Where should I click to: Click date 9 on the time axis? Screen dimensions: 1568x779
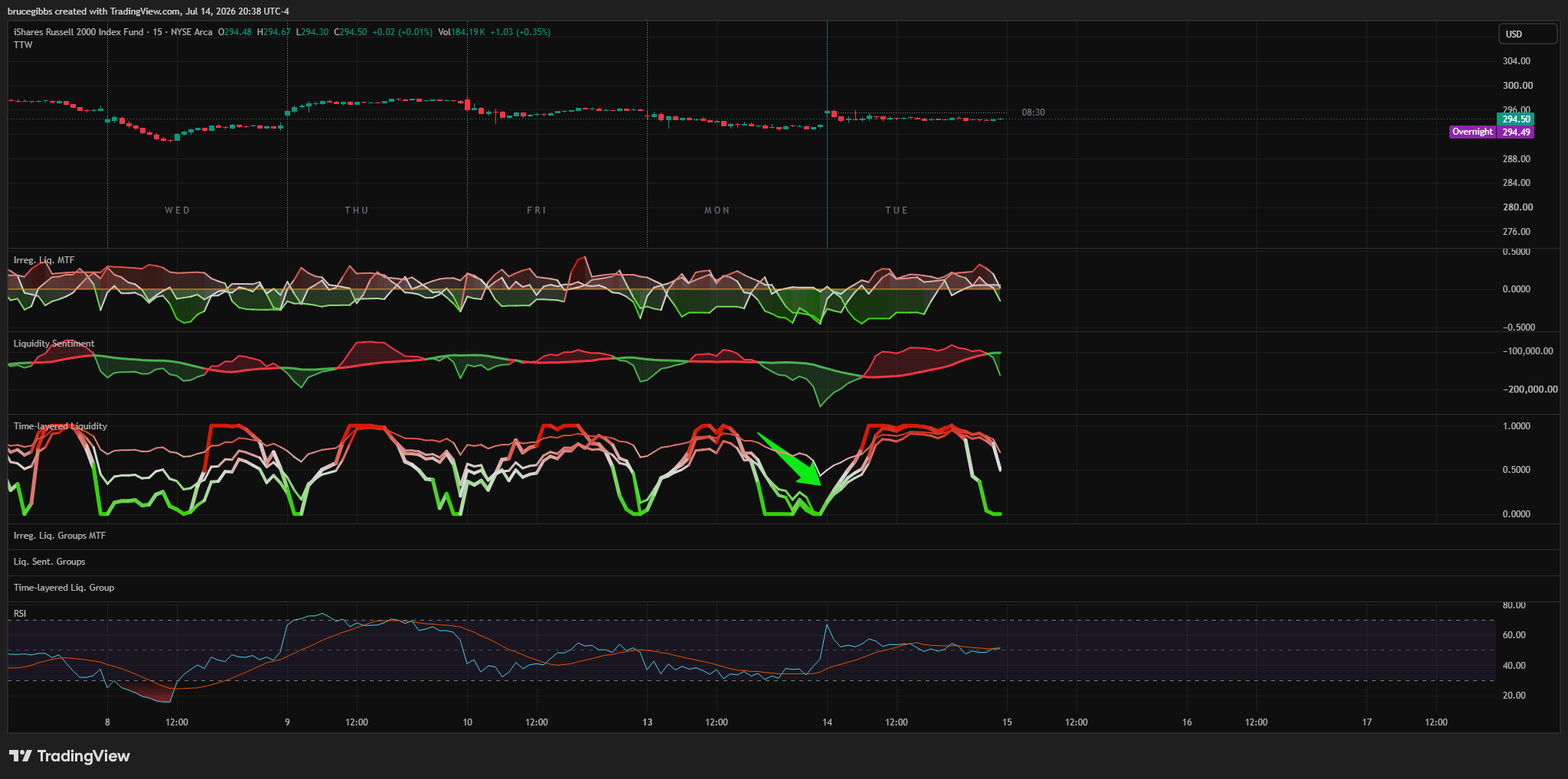(x=287, y=722)
